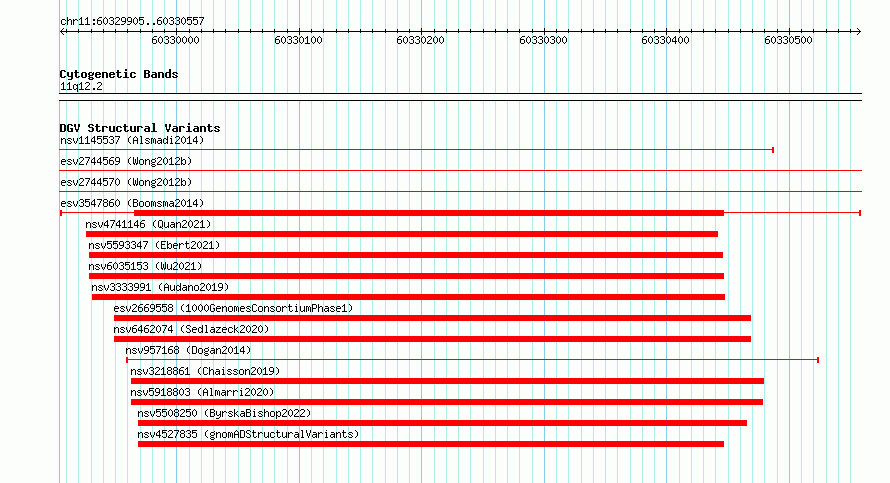Click the esv2669558 red feature bar
The image size is (890, 483).
click(432, 318)
